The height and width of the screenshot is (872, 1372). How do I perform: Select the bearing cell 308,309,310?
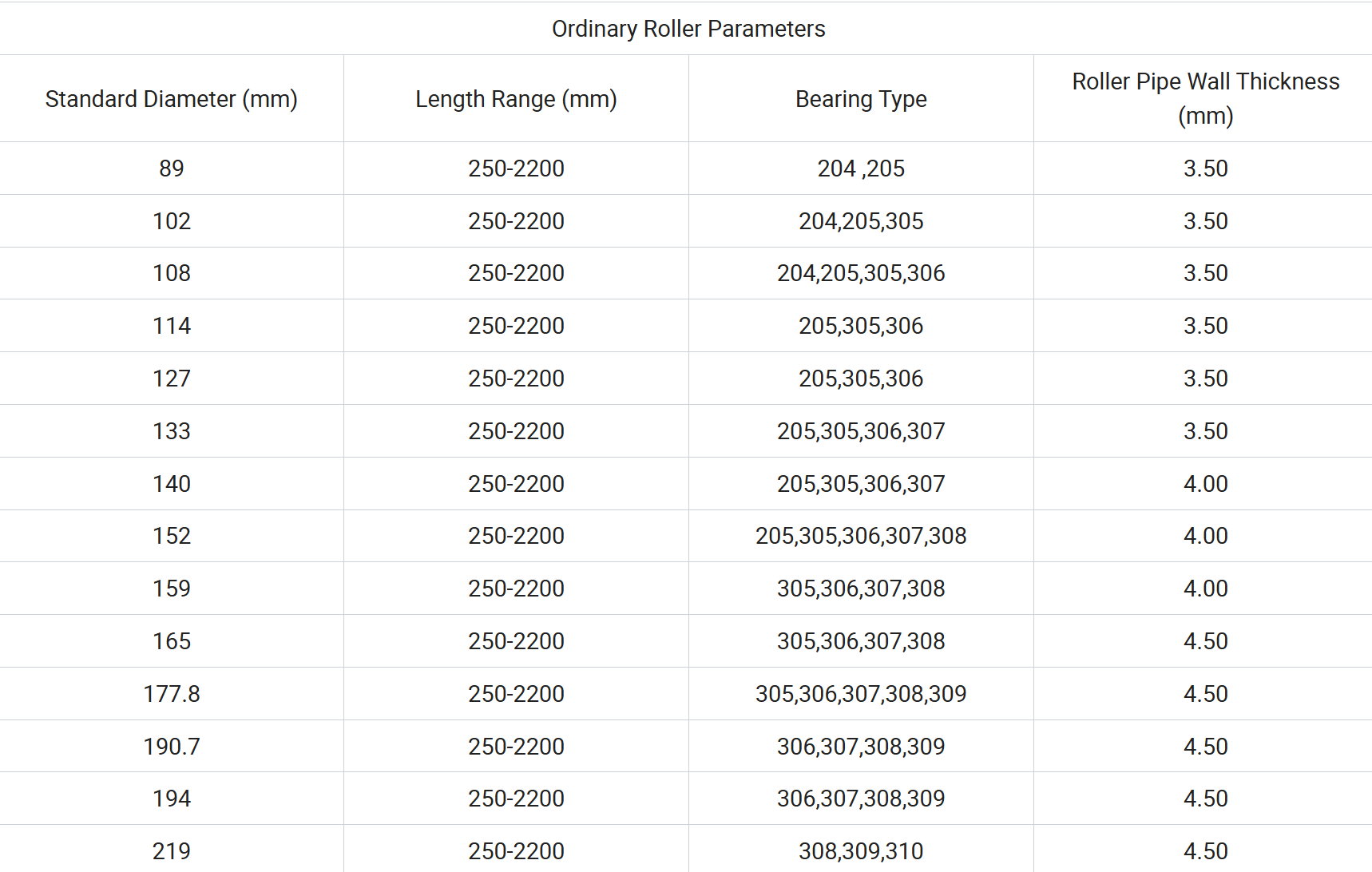[861, 851]
